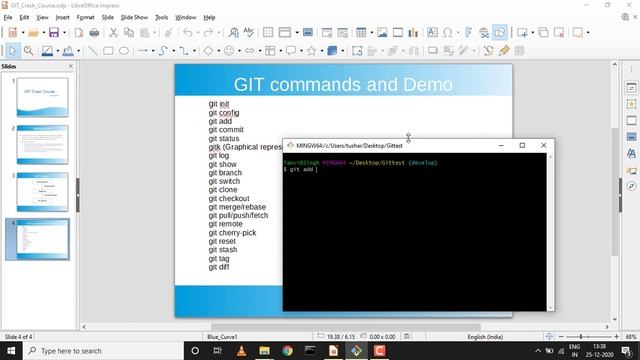
Task: Insert hyperlink icon in toolbar
Action: pos(484,32)
